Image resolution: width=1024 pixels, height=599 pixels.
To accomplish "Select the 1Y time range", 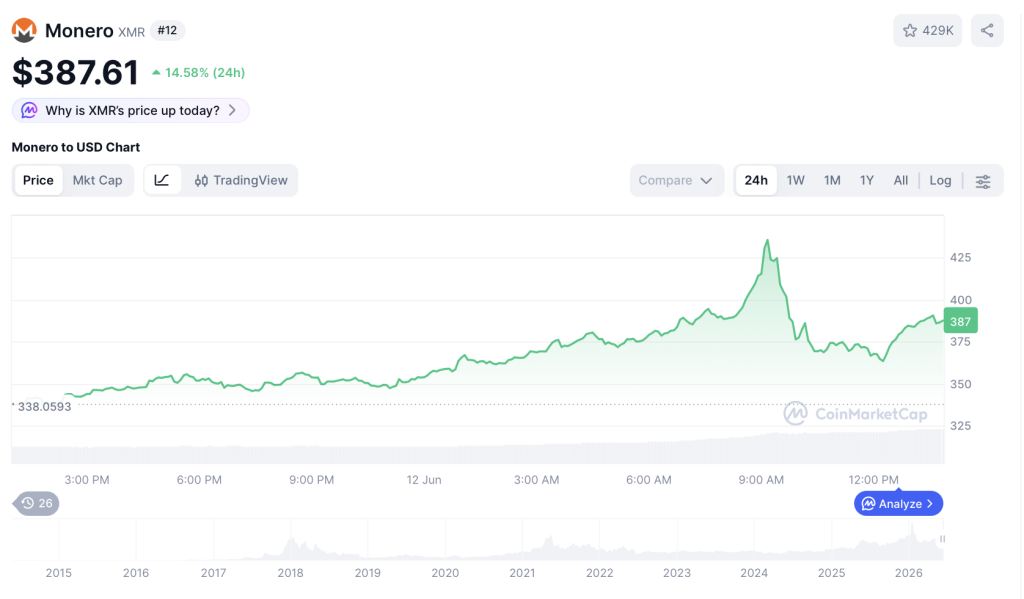I will [x=867, y=180].
